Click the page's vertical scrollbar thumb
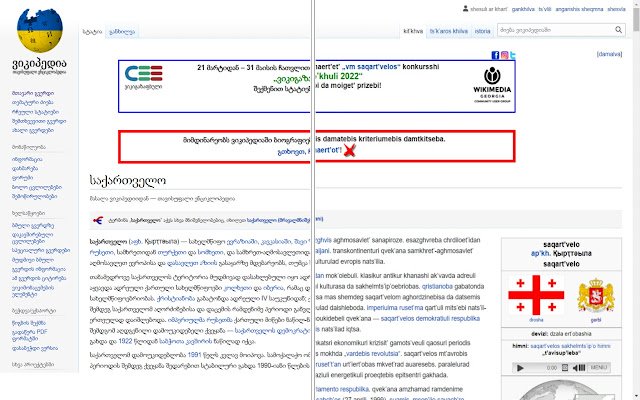This screenshot has height=400, width=640. pyautogui.click(x=636, y=18)
